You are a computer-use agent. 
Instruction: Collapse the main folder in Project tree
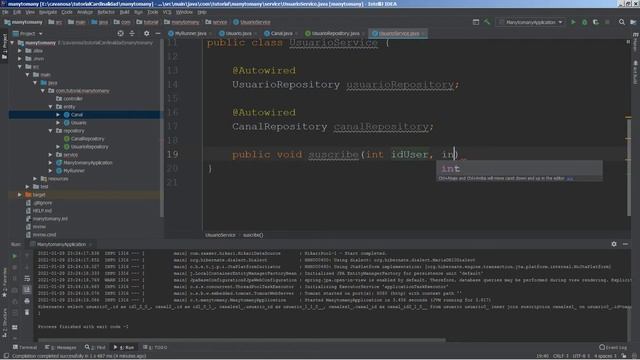point(28,75)
